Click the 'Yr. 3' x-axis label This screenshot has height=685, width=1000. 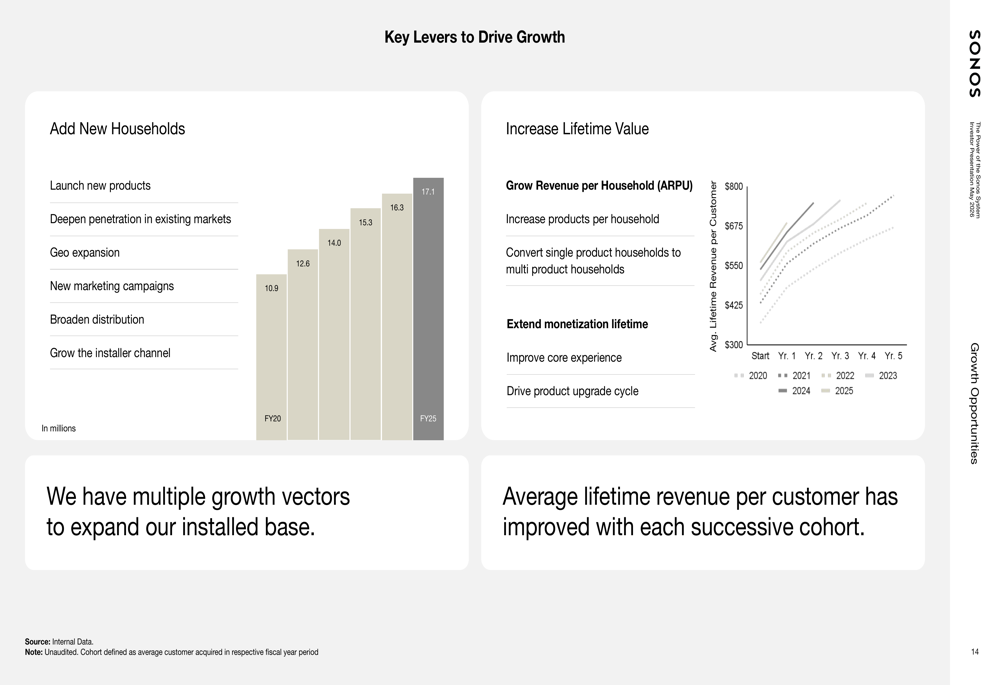(840, 356)
